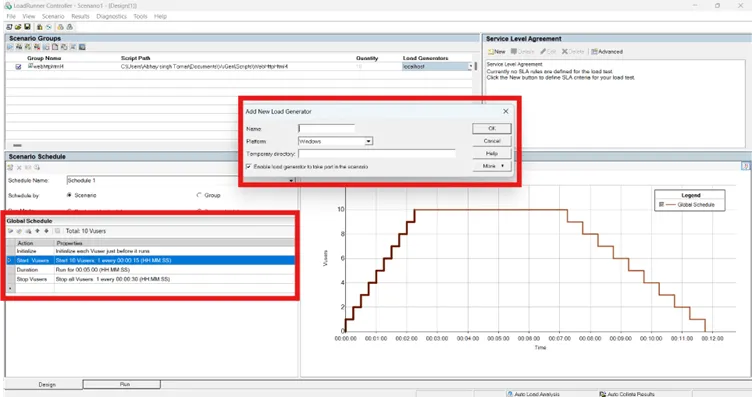
Task: Click the delete X icon in Scenario Schedule toolbar
Action: click(x=19, y=167)
